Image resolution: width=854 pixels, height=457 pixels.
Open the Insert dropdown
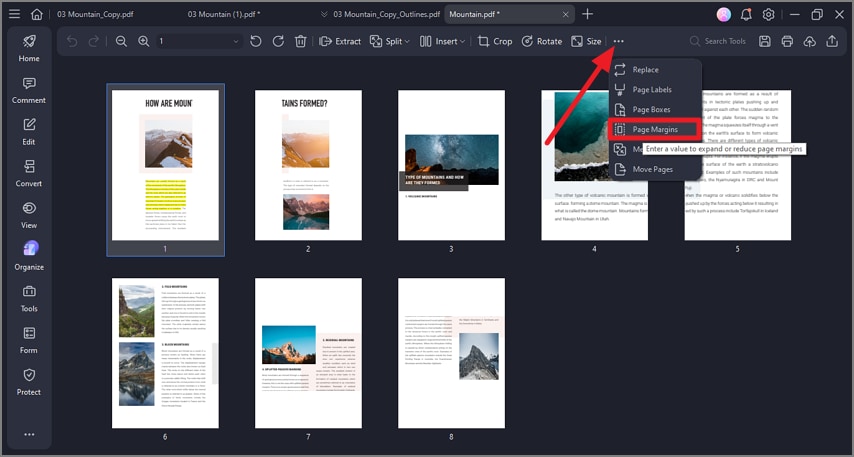point(442,41)
